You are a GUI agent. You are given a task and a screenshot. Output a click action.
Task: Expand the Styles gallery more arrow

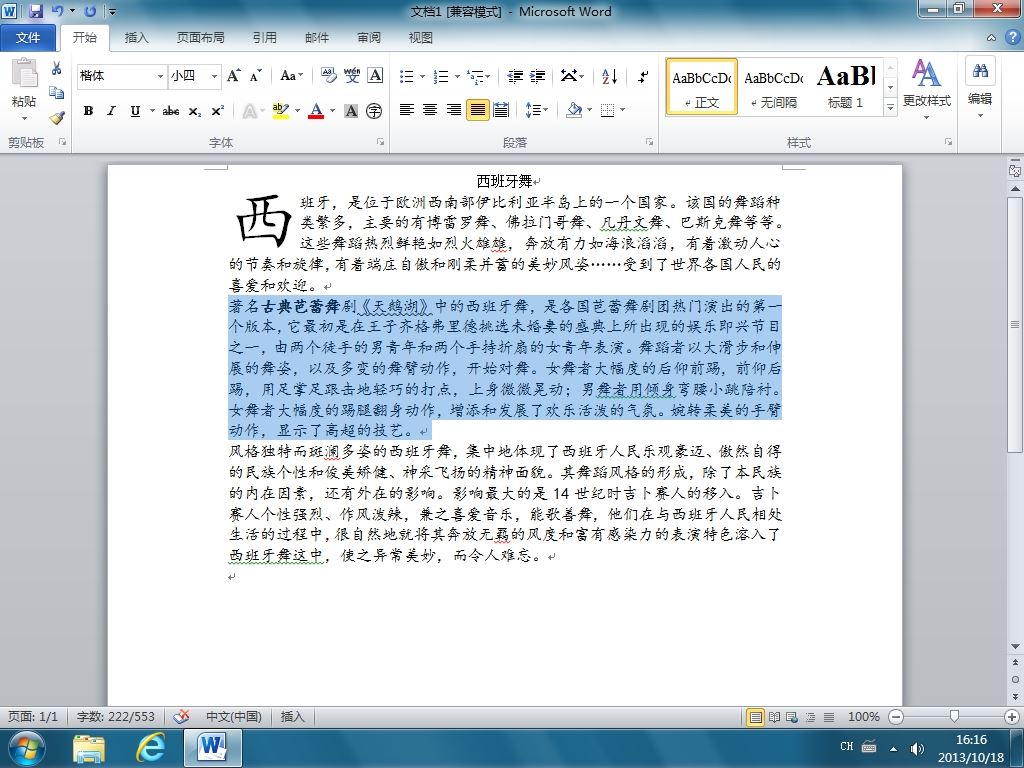(889, 106)
